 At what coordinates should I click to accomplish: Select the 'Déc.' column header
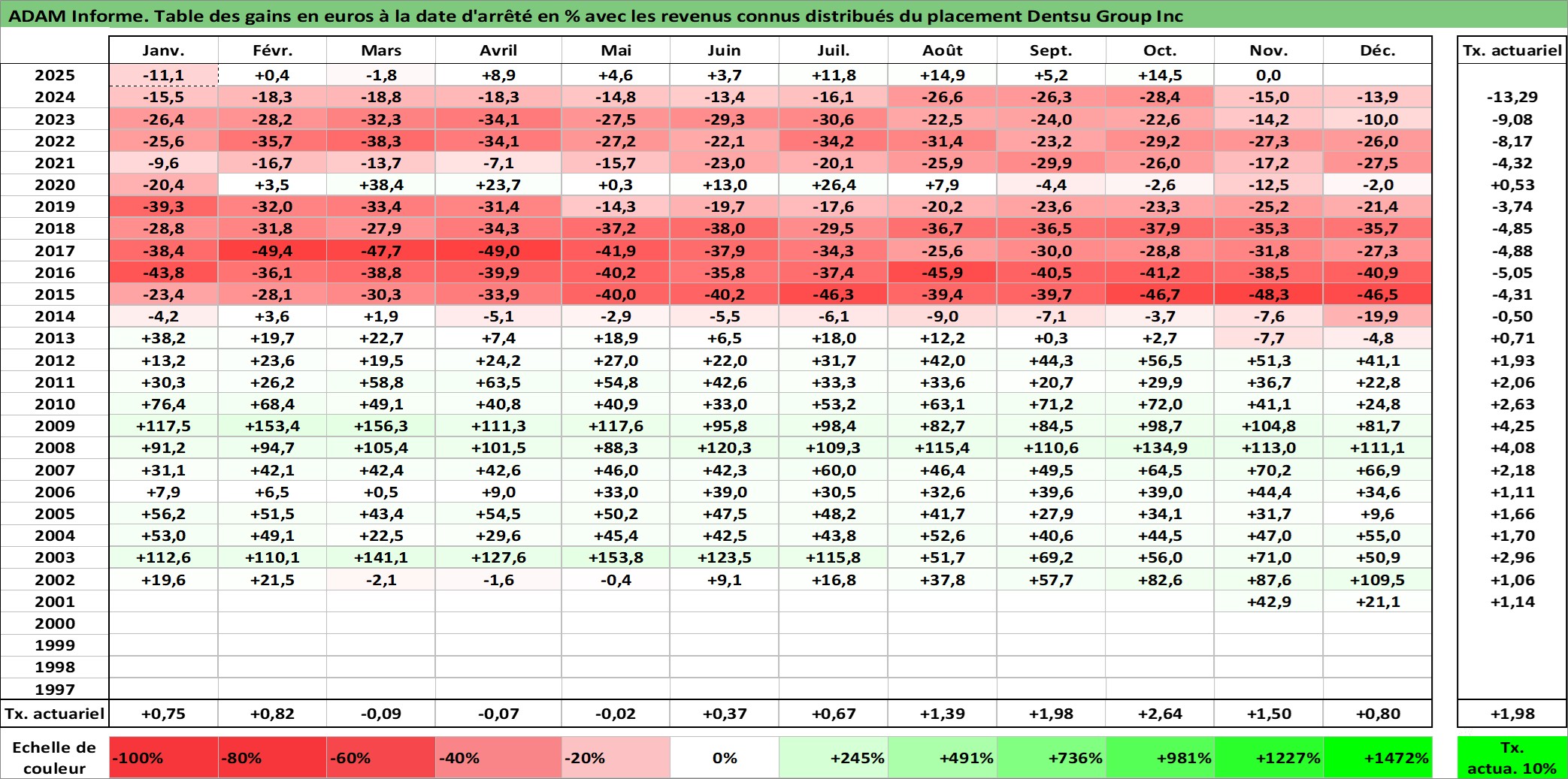1377,50
